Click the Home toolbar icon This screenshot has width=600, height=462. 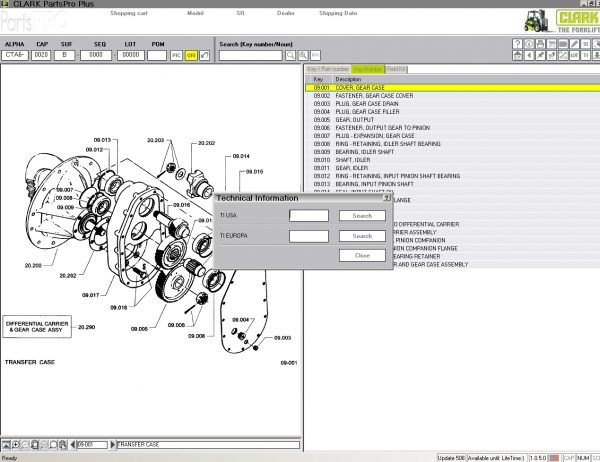tap(517, 56)
